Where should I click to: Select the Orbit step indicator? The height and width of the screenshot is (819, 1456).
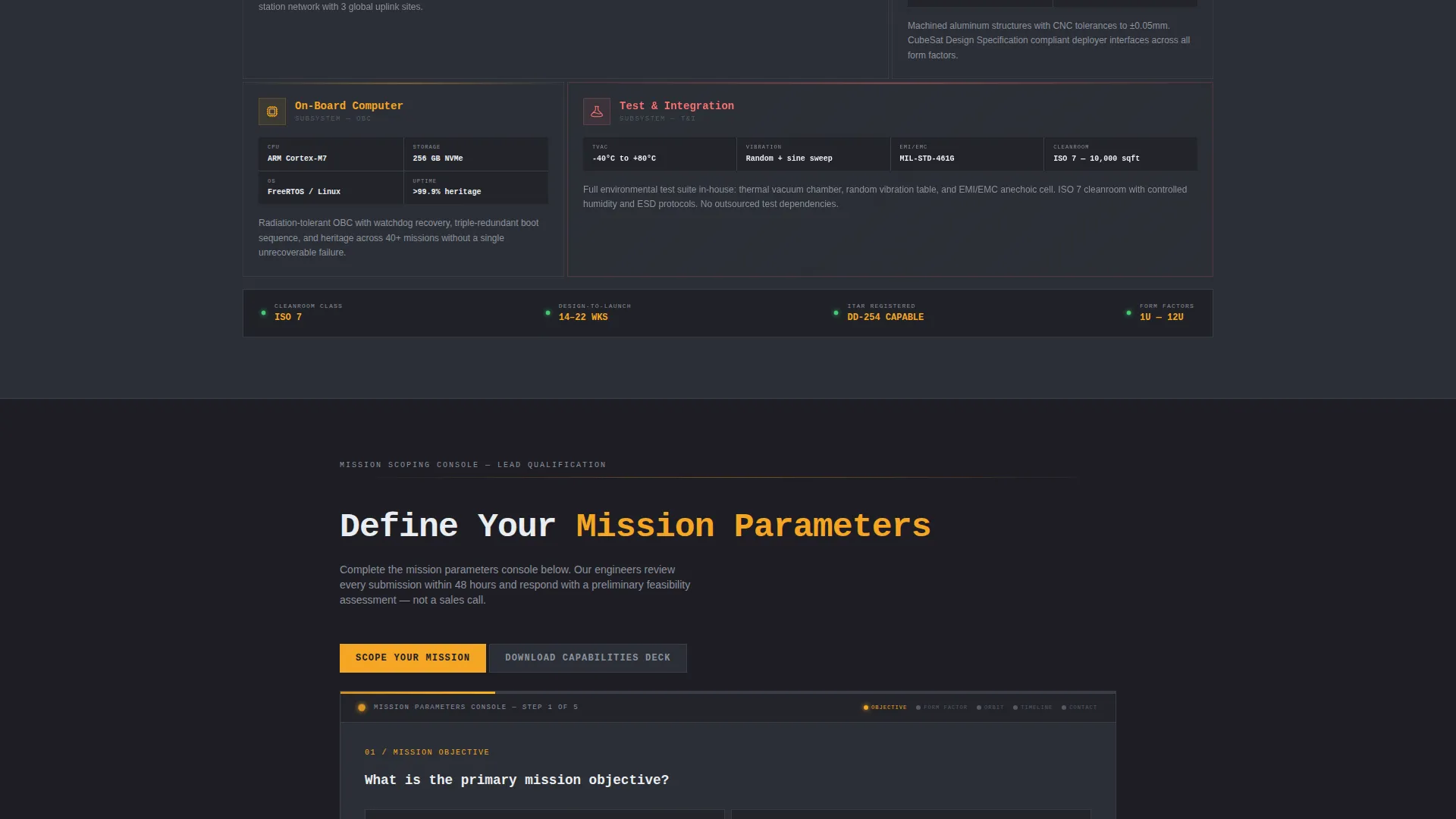pyautogui.click(x=990, y=708)
